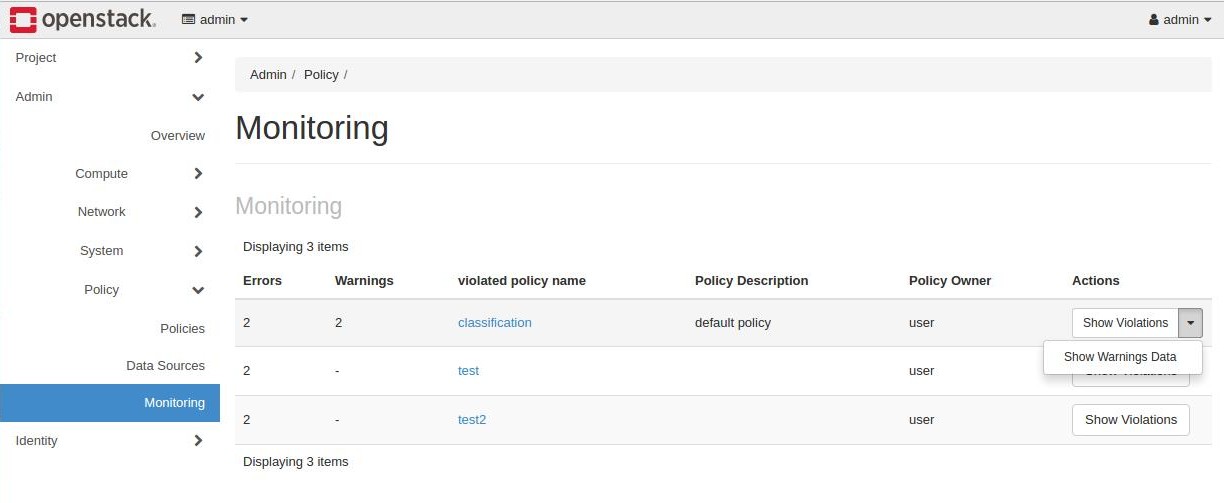Click the 'default policy' description cell
1224x503 pixels.
[x=733, y=323]
